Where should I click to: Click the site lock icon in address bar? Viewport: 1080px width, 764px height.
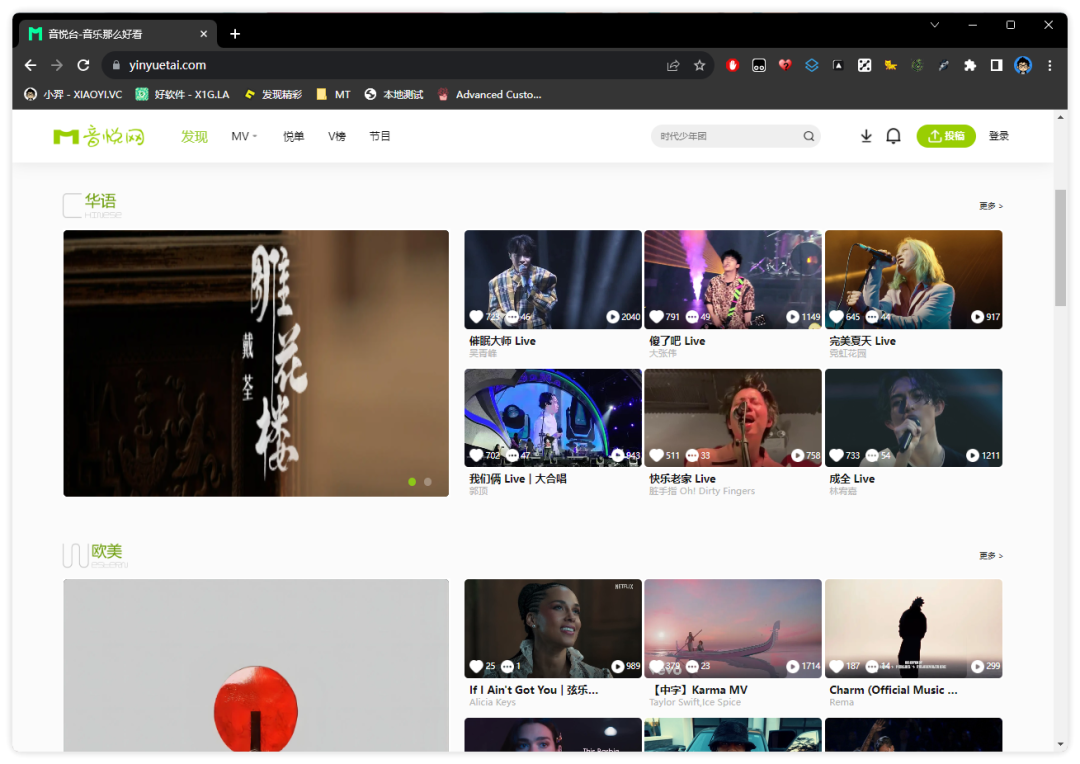116,65
